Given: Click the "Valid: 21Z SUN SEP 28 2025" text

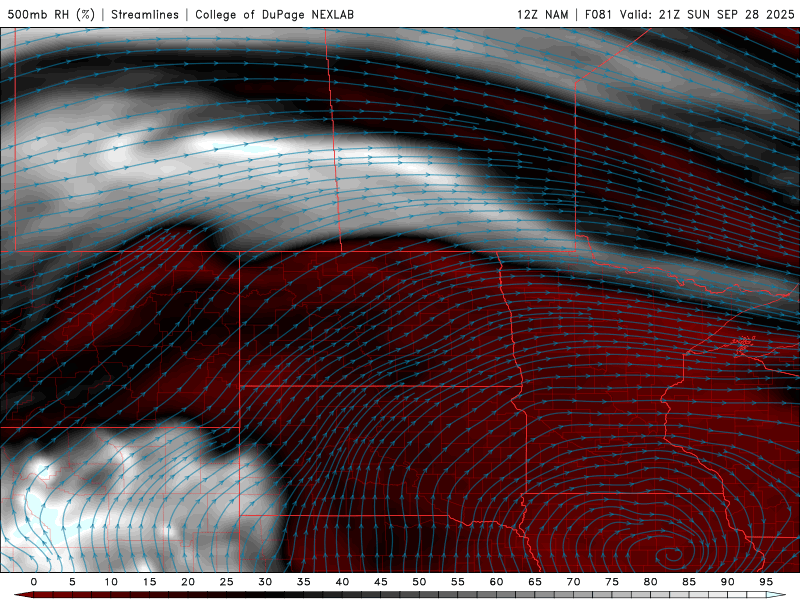Looking at the screenshot, I should (707, 14).
